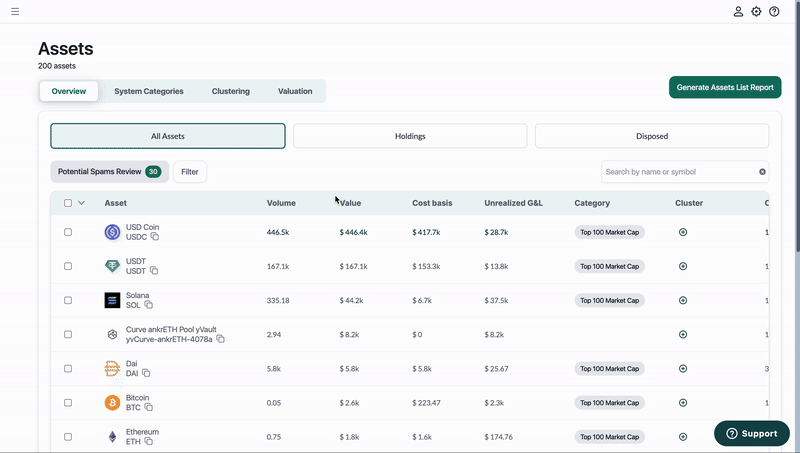Click the page vertical scrollbar

(x=797, y=128)
